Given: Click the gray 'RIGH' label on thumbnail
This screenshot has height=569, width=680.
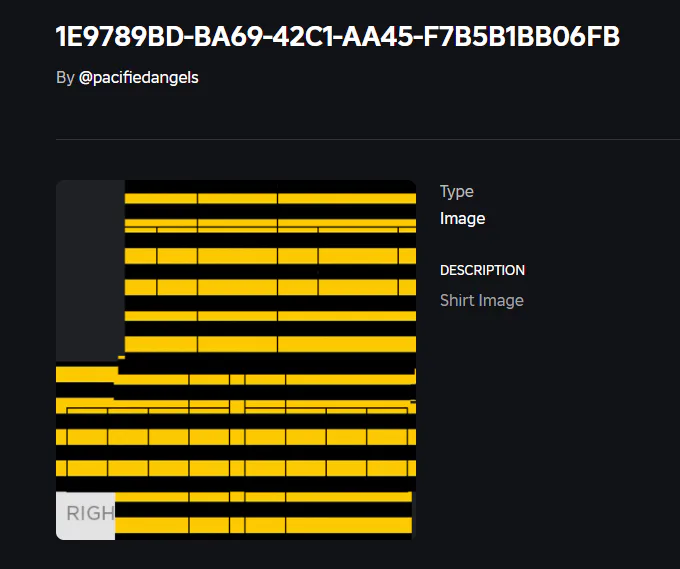Looking at the screenshot, I should point(86,514).
